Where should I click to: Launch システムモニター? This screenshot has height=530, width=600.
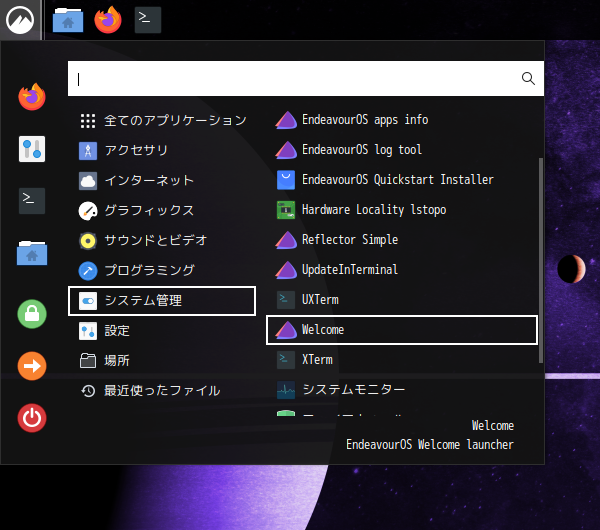(x=402, y=390)
